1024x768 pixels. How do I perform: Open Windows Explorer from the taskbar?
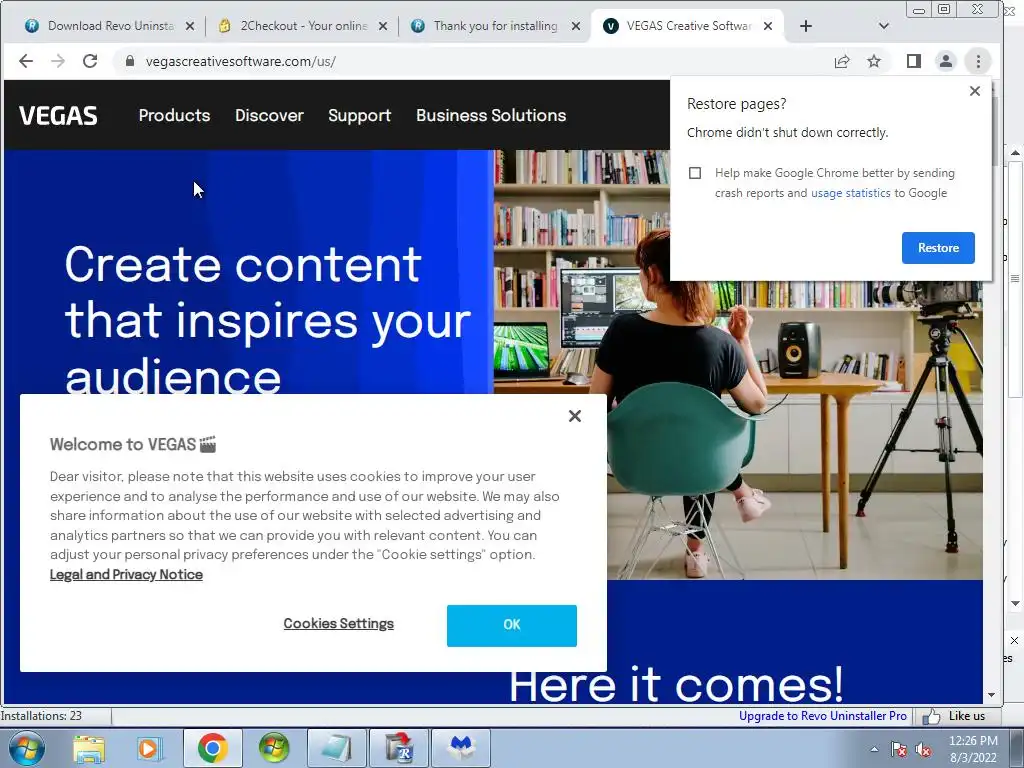point(89,749)
